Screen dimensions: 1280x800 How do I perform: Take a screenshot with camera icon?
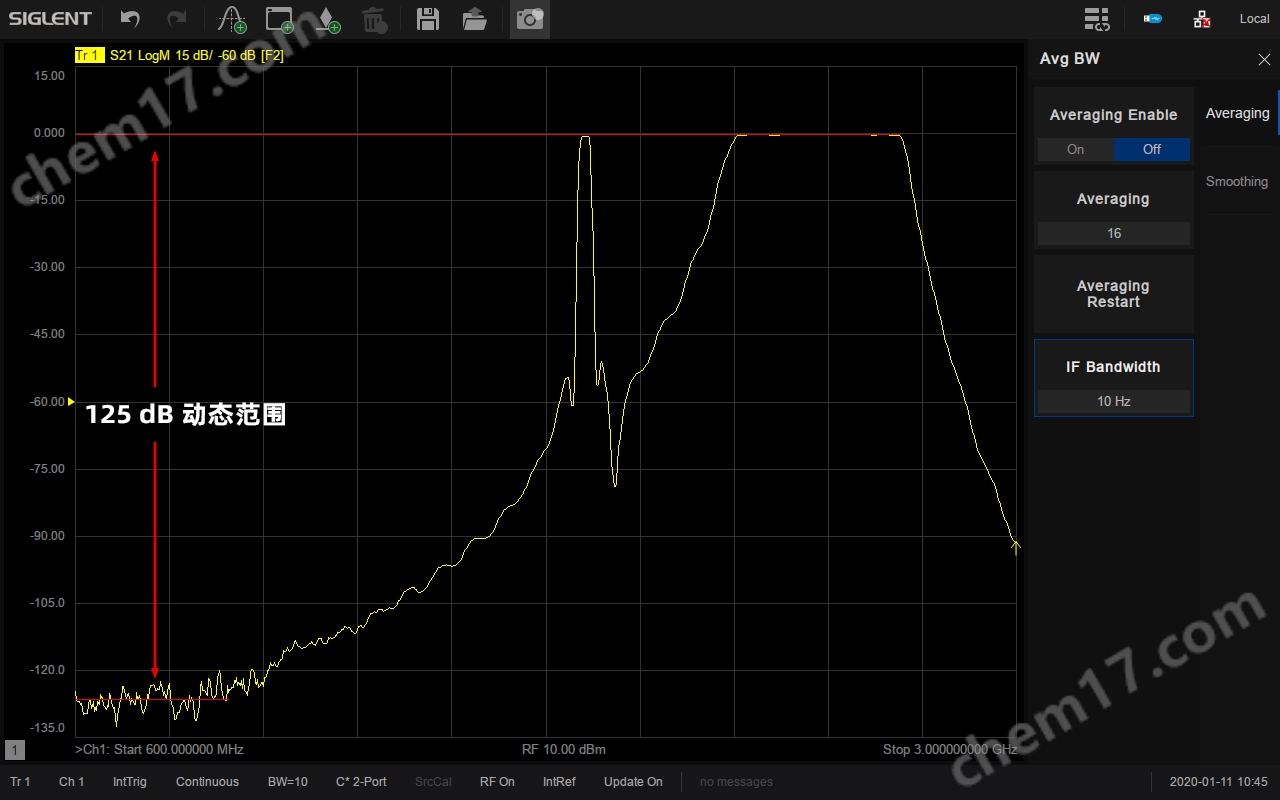pyautogui.click(x=529, y=19)
